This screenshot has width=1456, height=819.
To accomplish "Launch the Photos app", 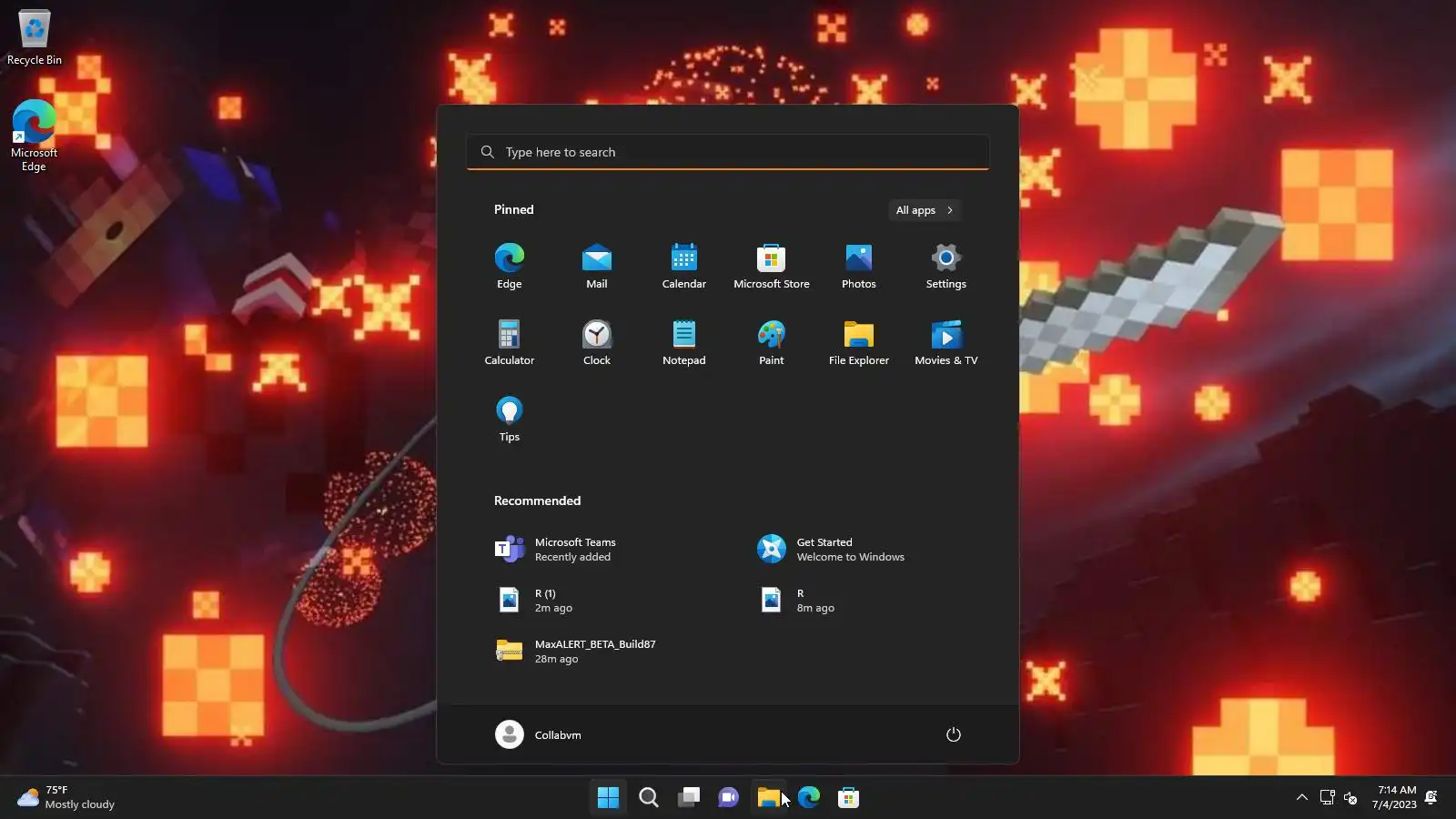I will (859, 267).
